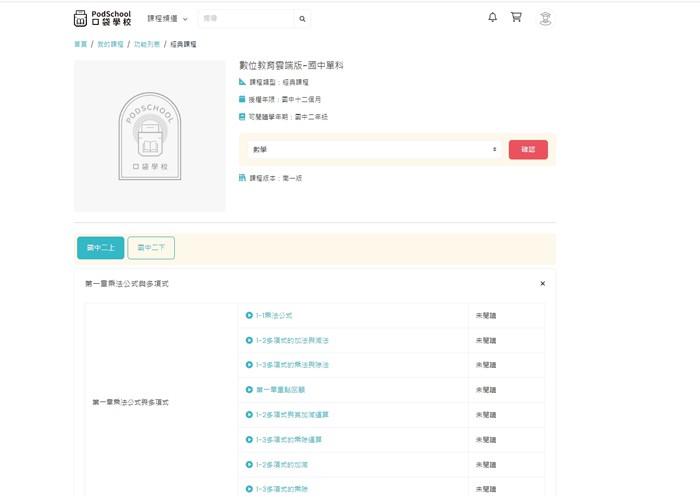Click play icon beside 1-1乘法公式

249,316
